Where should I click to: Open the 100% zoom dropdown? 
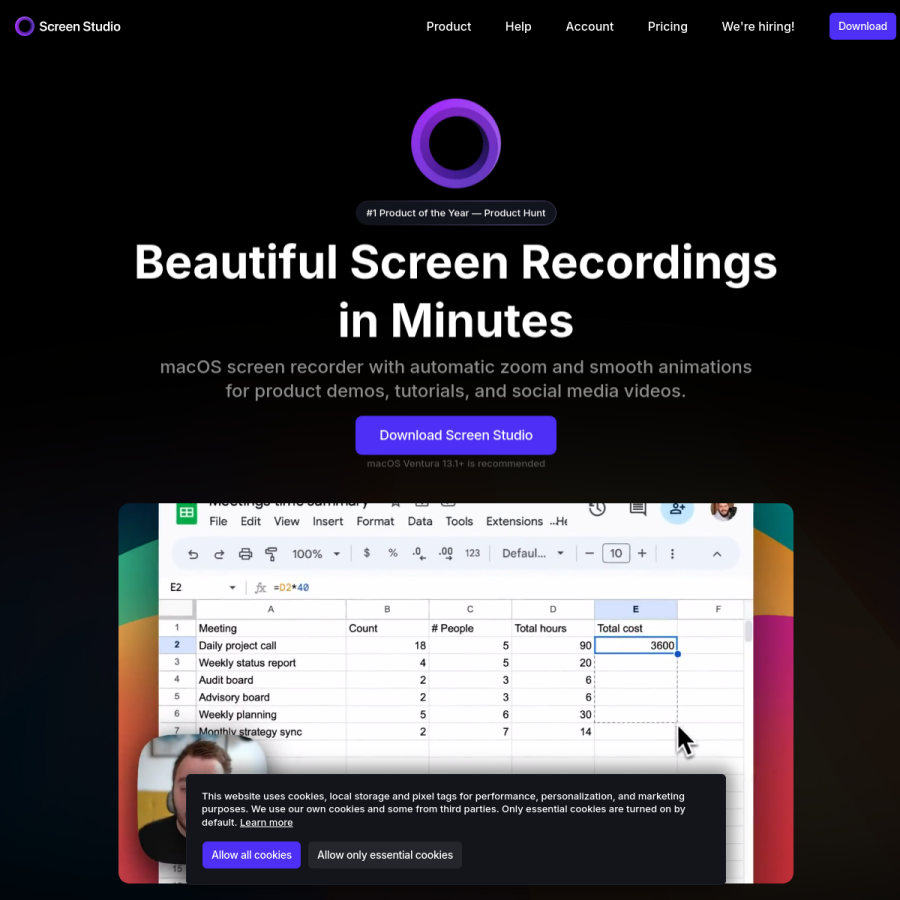[x=316, y=554]
